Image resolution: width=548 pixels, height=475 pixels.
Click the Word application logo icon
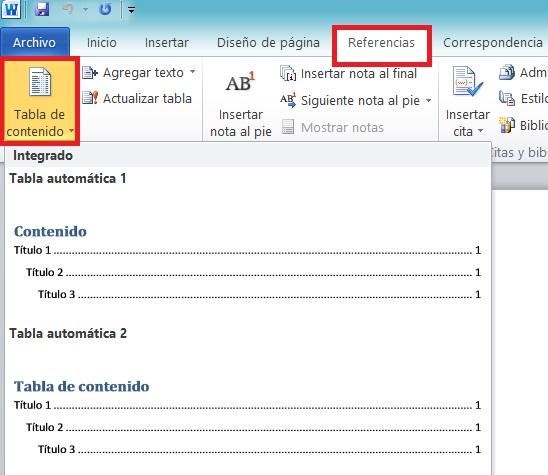(11, 9)
